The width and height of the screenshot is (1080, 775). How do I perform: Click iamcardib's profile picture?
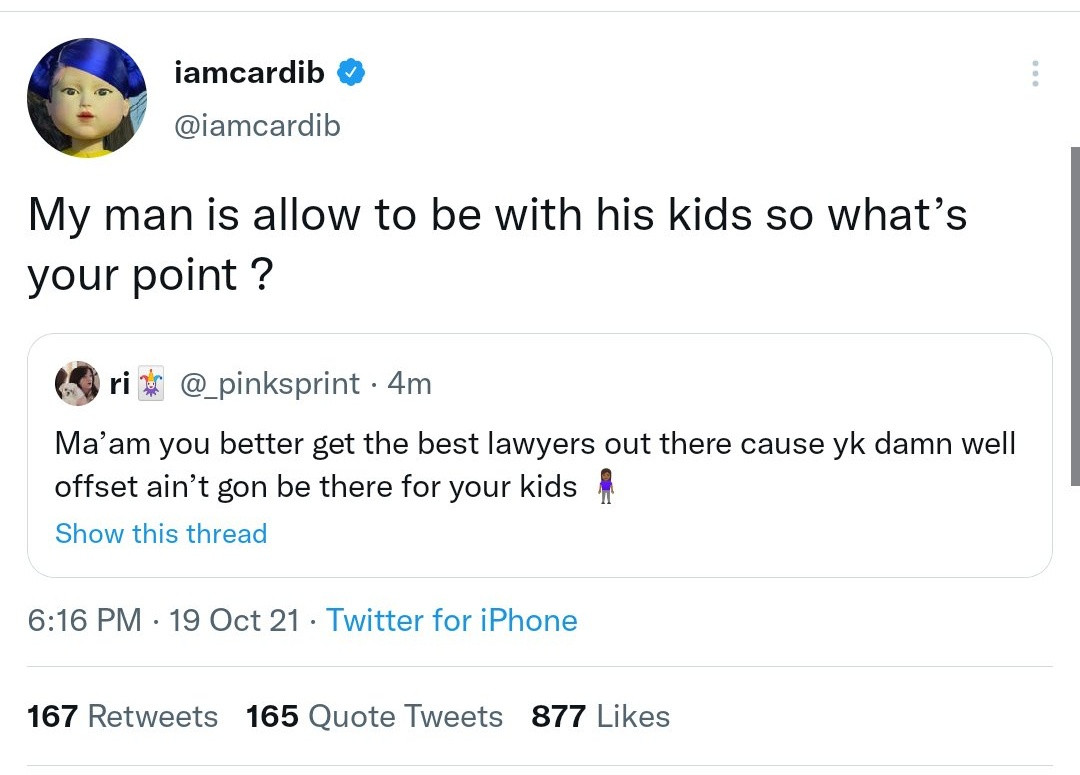[87, 97]
